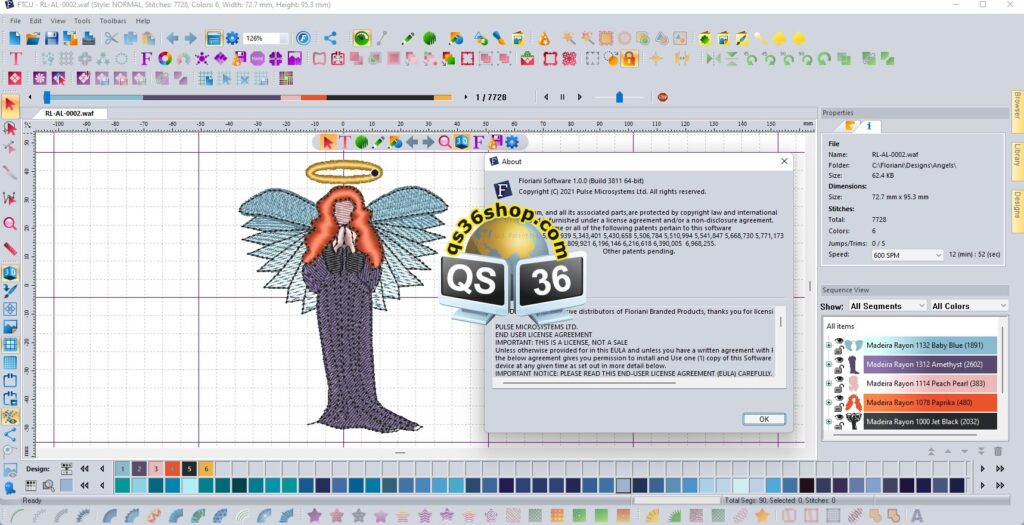The image size is (1024, 525).
Task: Open the Toolbars menu
Action: click(x=113, y=20)
